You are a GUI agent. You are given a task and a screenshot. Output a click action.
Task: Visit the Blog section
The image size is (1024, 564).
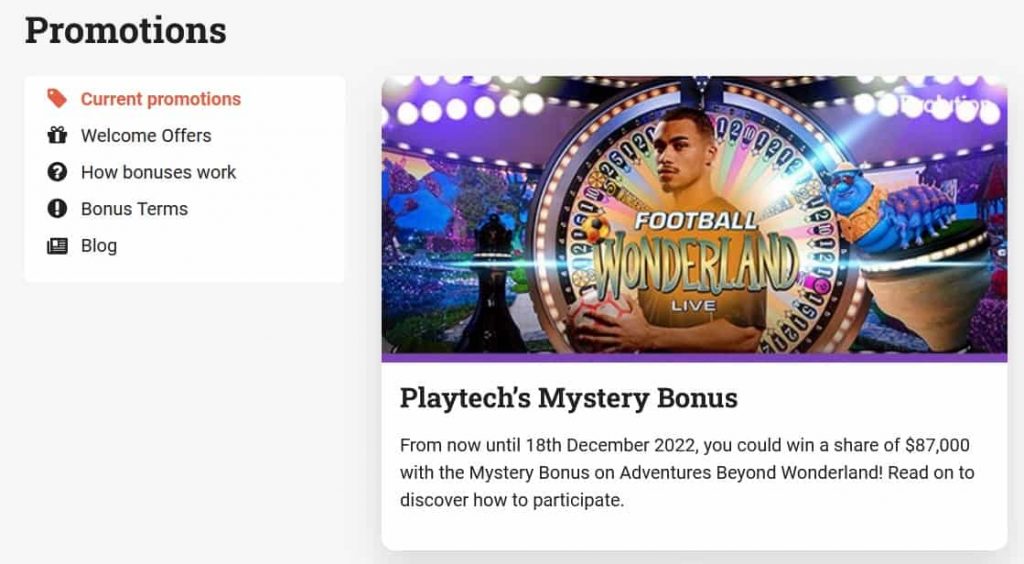pos(99,245)
